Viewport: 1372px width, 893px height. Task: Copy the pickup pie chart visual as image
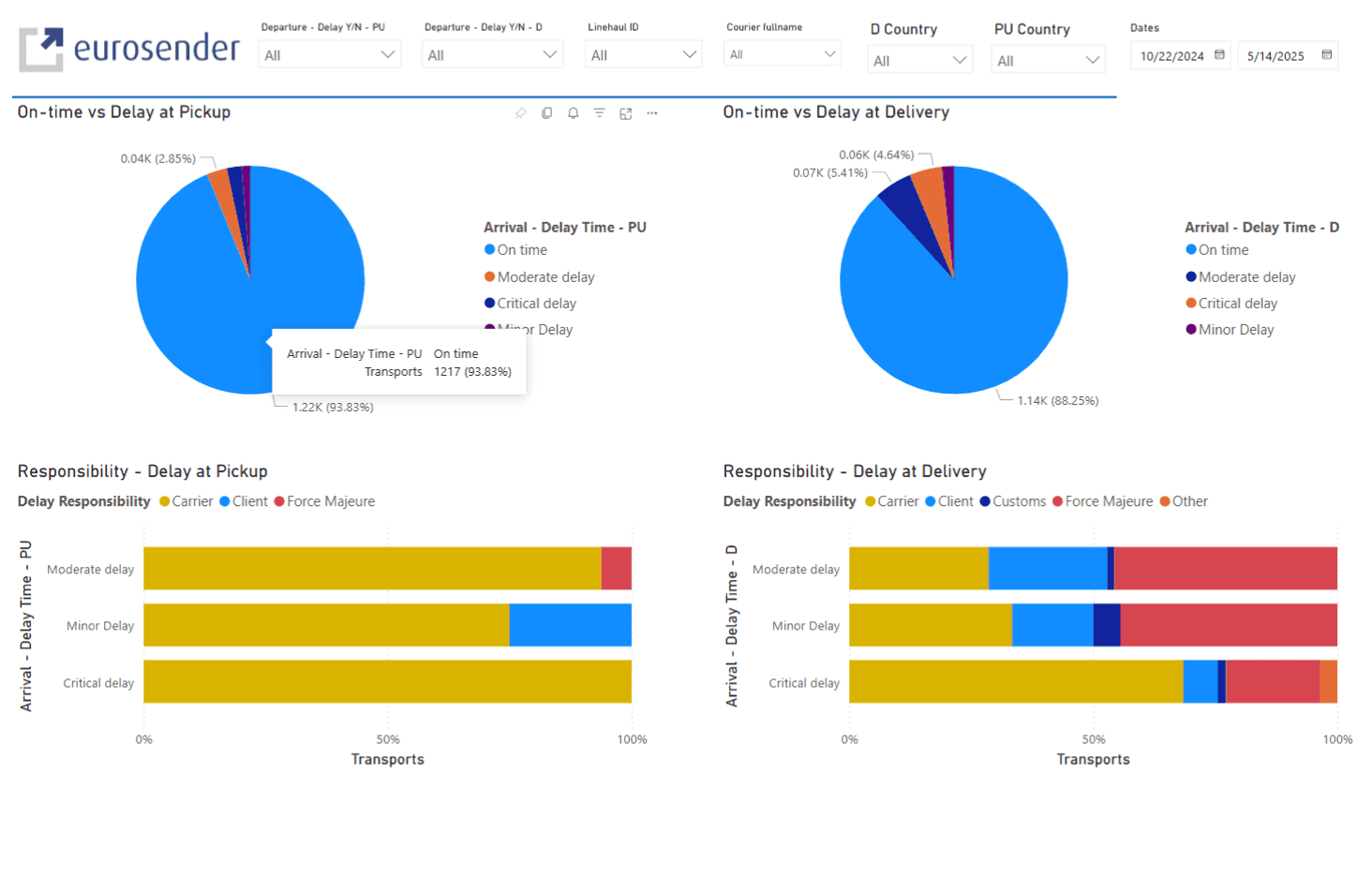tap(546, 113)
